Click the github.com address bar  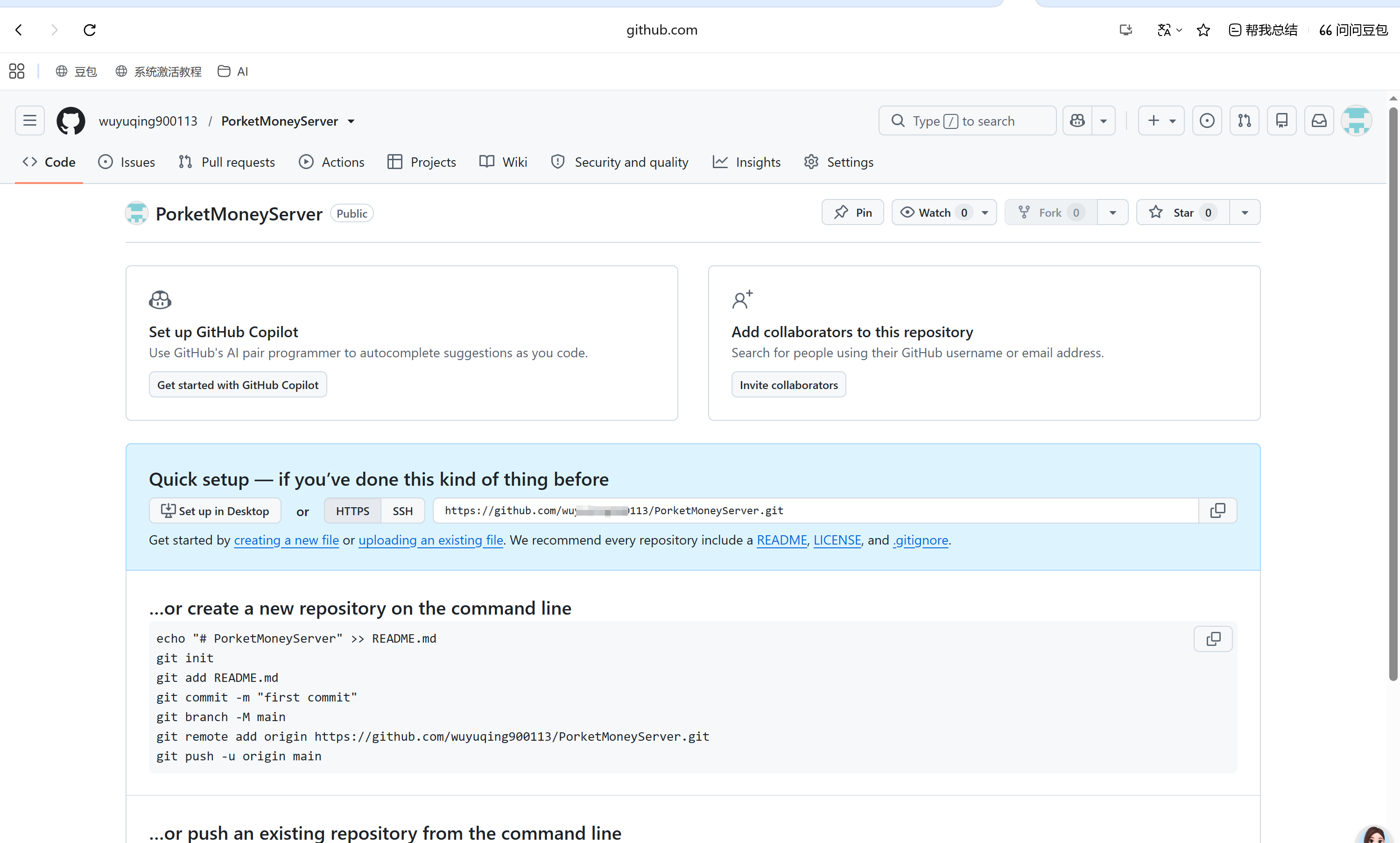(662, 29)
